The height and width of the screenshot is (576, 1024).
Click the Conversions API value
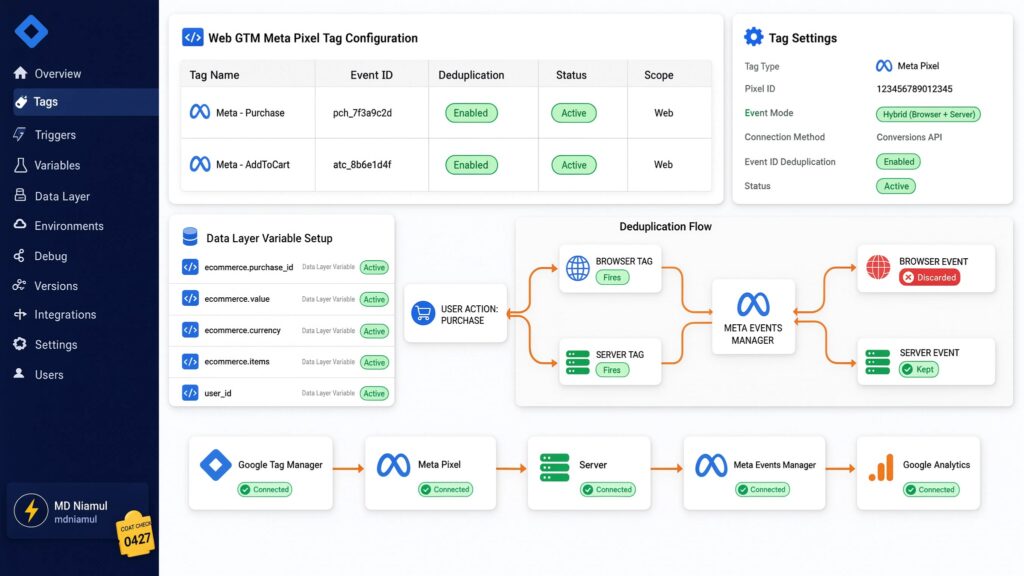click(x=909, y=137)
